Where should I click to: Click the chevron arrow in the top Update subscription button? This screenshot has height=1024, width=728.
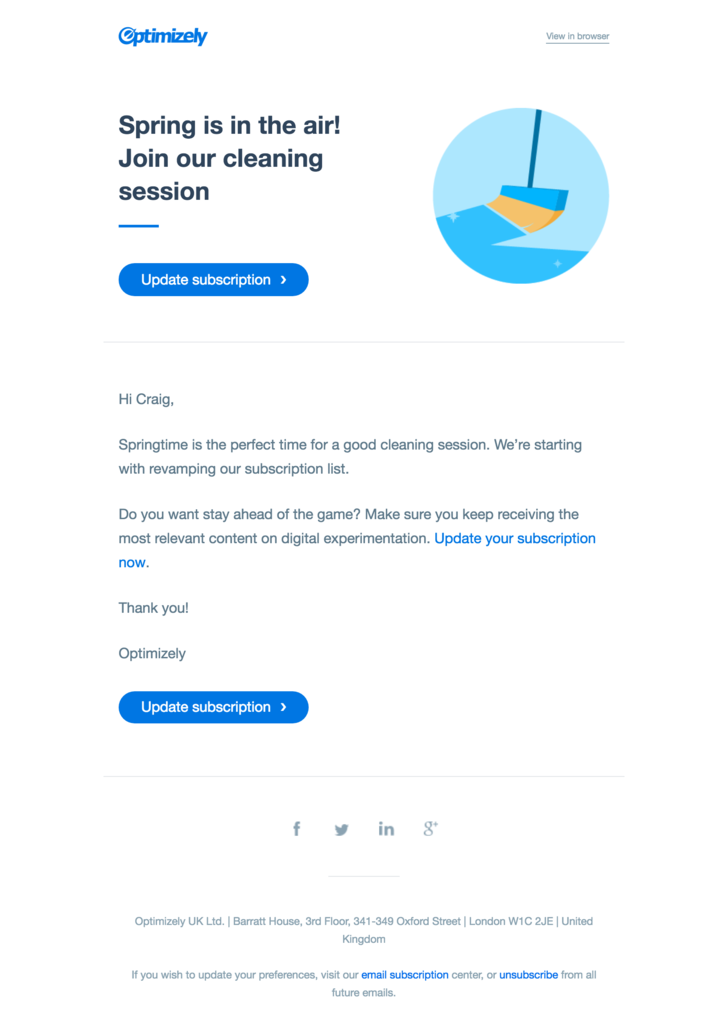(x=284, y=280)
